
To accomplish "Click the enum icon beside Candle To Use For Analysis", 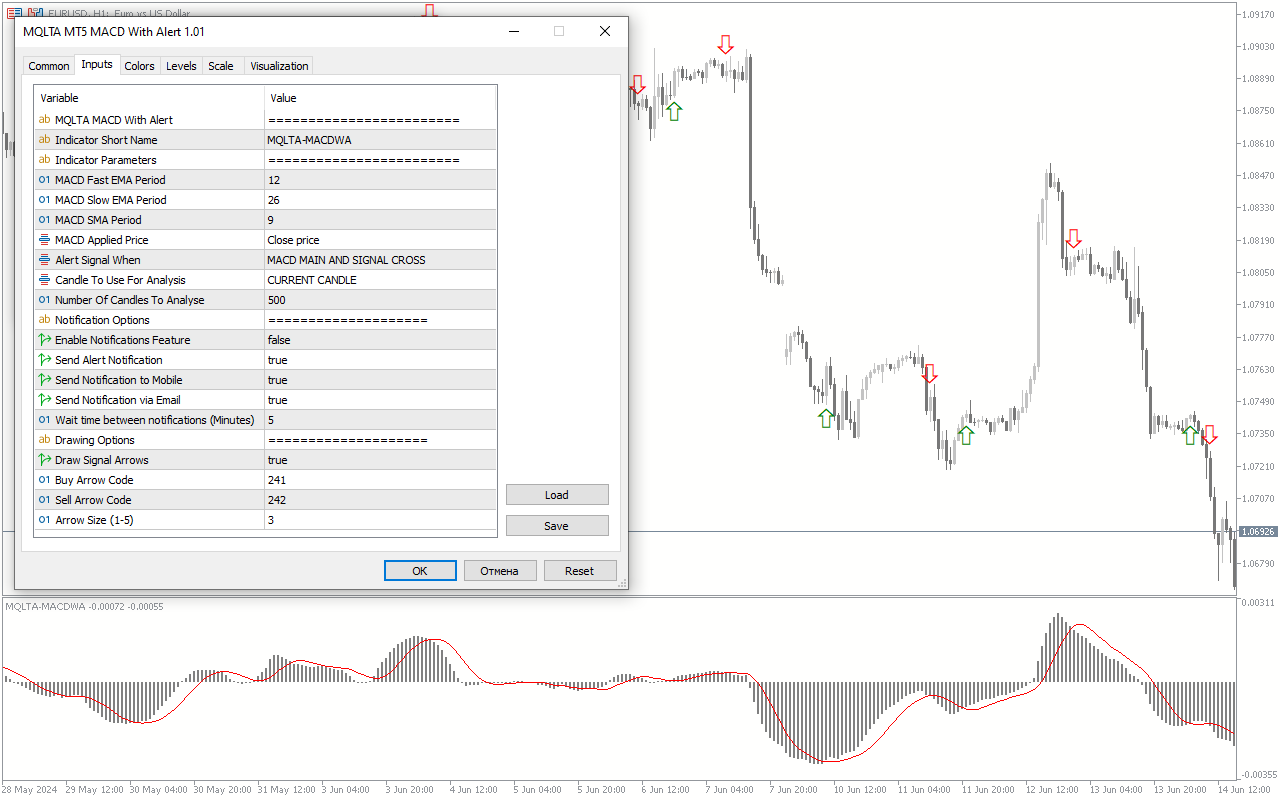I will 44,280.
